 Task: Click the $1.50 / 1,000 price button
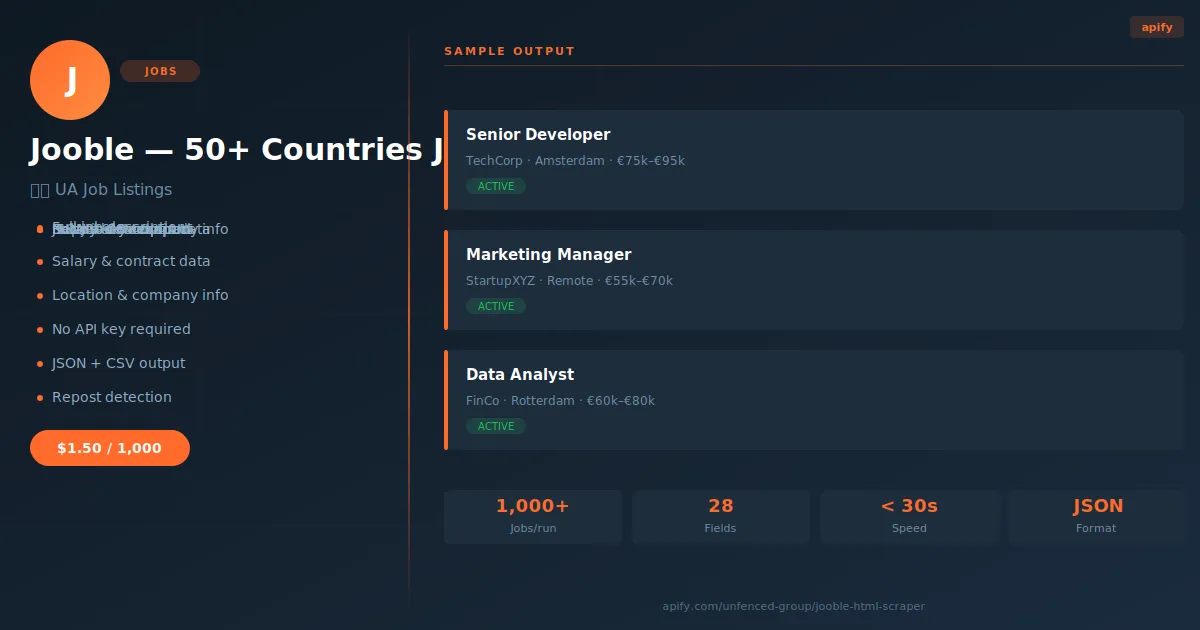(x=110, y=448)
